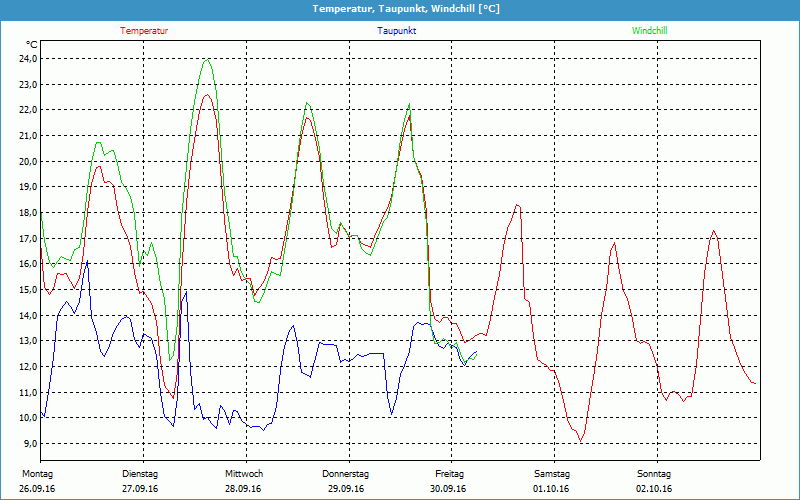800x500 pixels.
Task: Click the date 30.09.16
Action: (x=448, y=489)
